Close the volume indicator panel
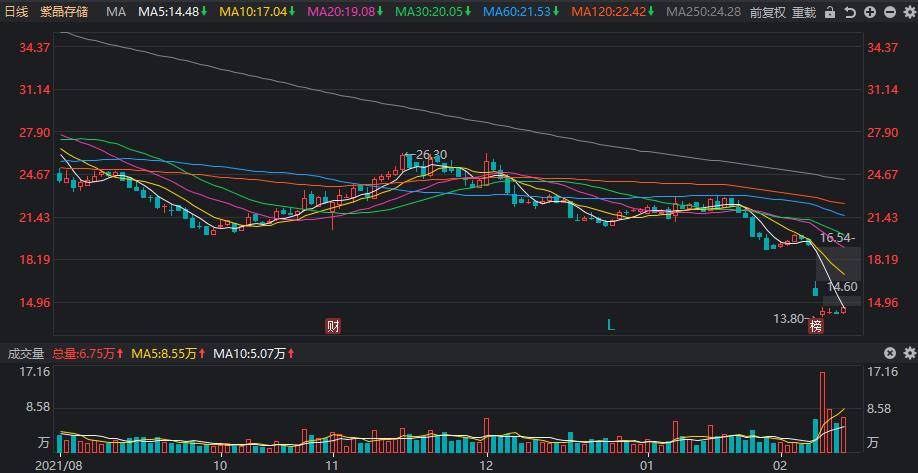This screenshot has height=473, width=918. click(x=890, y=353)
